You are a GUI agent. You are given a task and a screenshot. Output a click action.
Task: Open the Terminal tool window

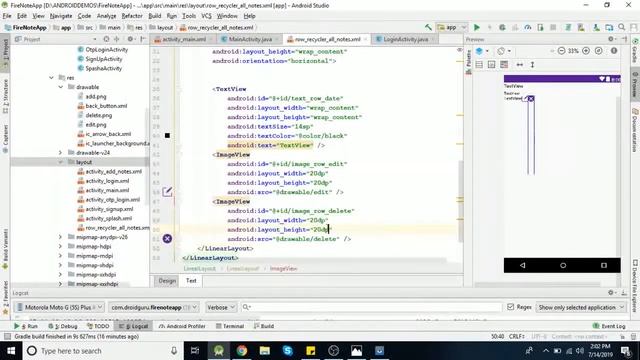pos(230,326)
